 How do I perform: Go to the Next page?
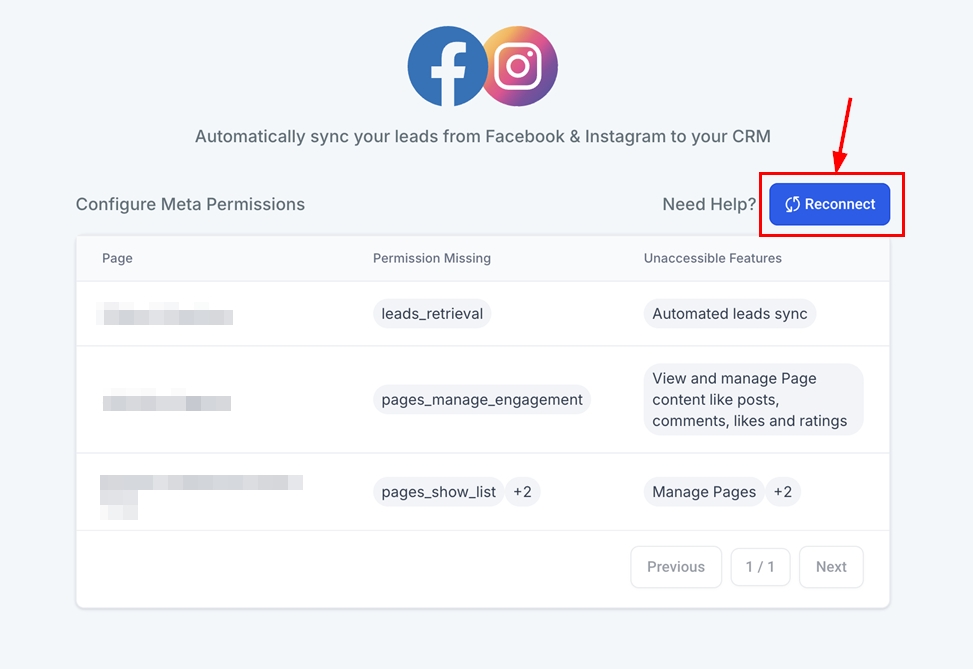point(831,567)
